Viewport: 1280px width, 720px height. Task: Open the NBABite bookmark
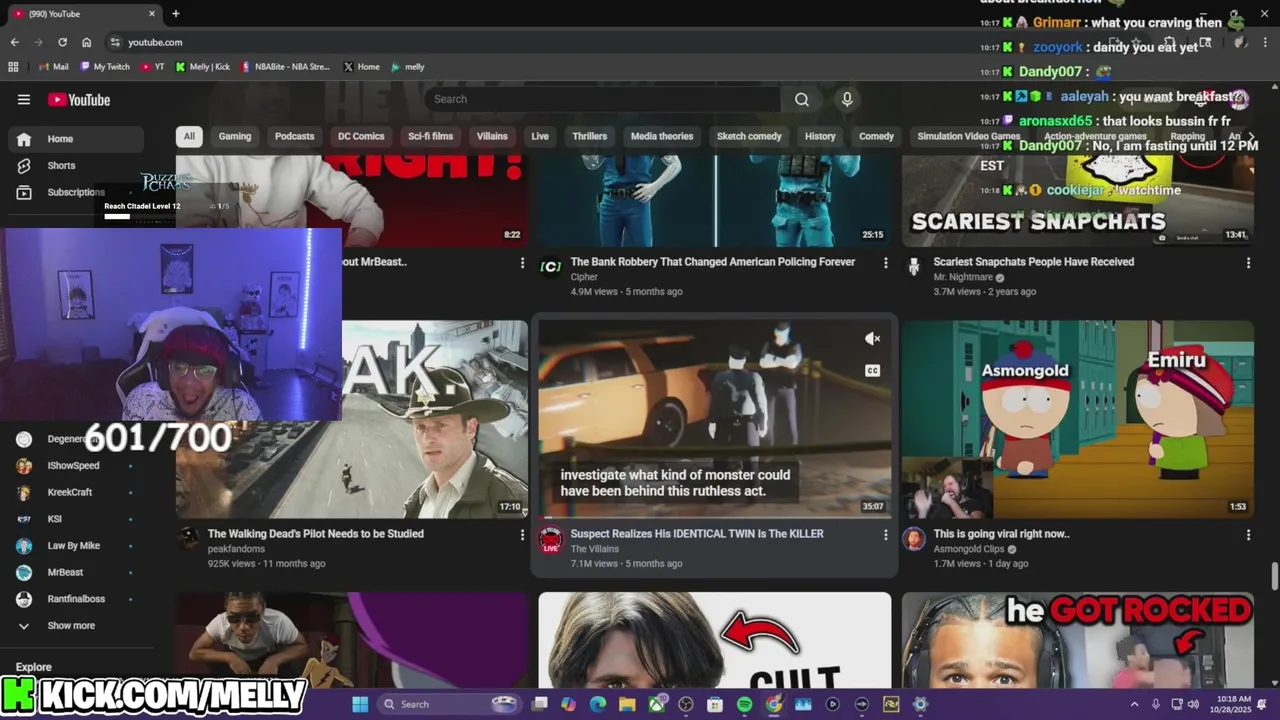click(x=285, y=67)
